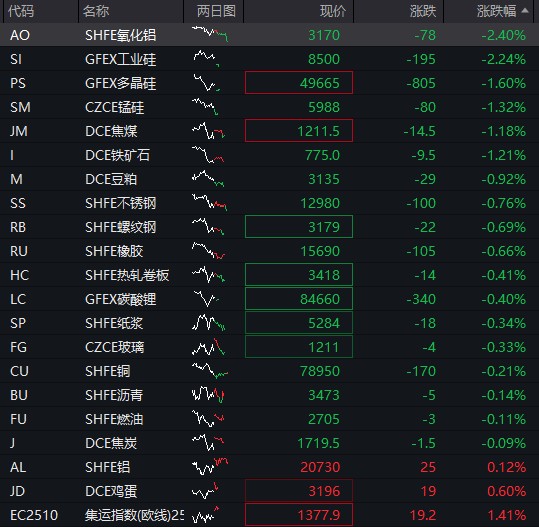Screen dimensions: 539x527
Task: Select the PS price cell 49665
Action: click(x=299, y=83)
